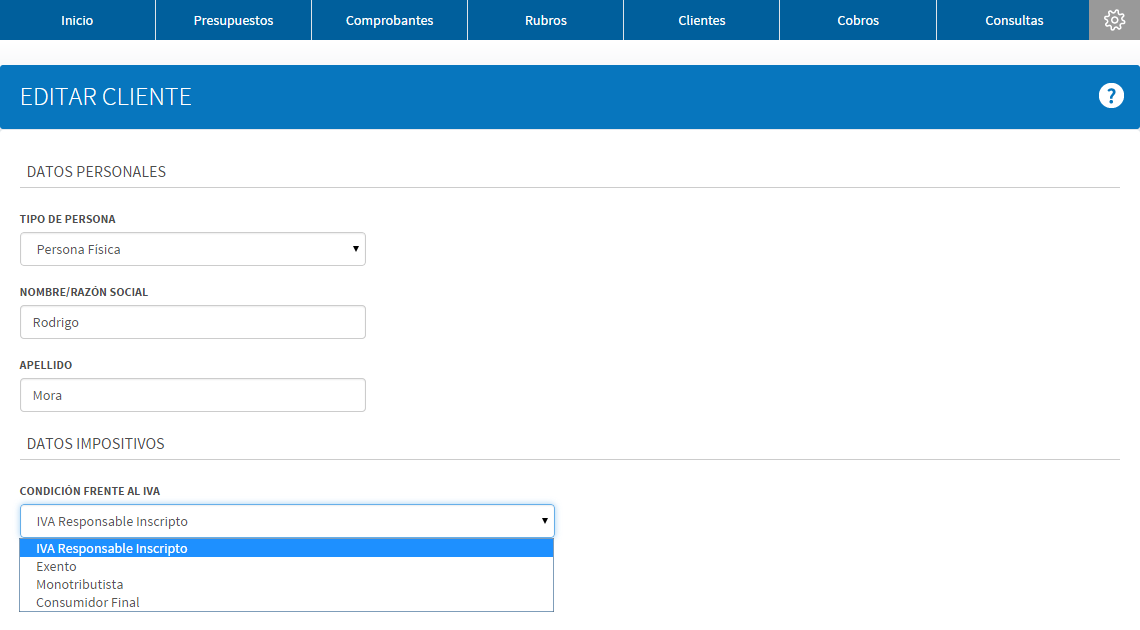
Task: Click the Apellido field containing Mora
Action: coord(193,395)
